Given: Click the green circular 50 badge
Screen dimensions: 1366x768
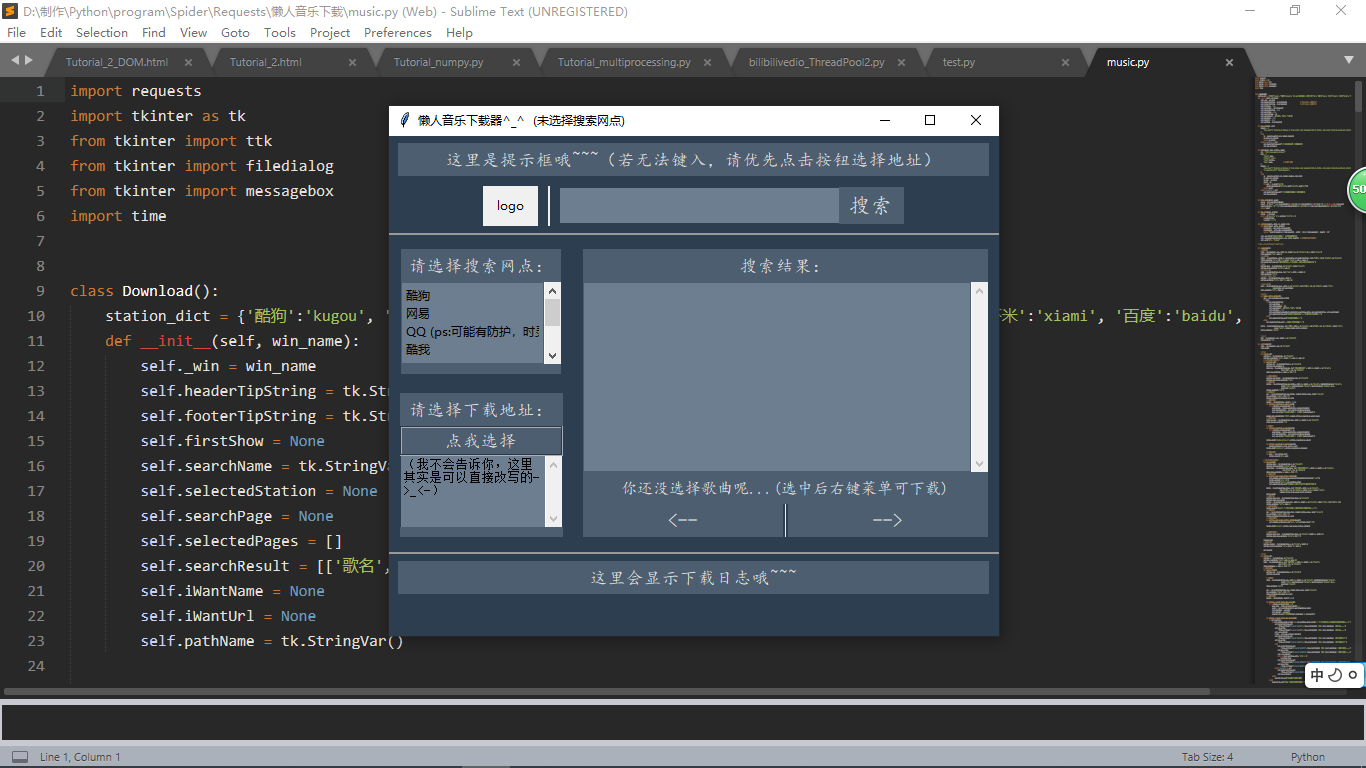Looking at the screenshot, I should pyautogui.click(x=1357, y=189).
